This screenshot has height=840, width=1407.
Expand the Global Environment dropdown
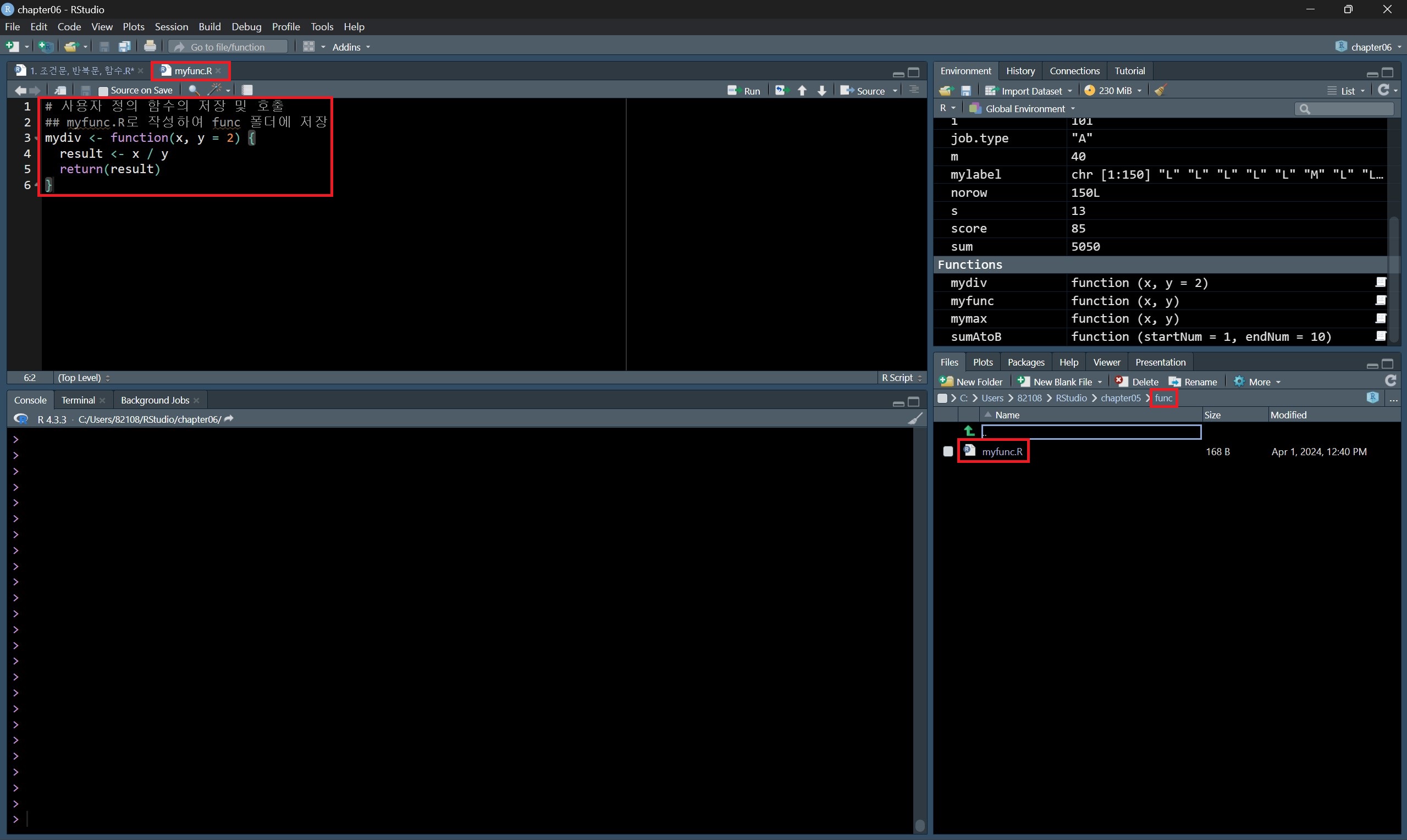pyautogui.click(x=1024, y=109)
